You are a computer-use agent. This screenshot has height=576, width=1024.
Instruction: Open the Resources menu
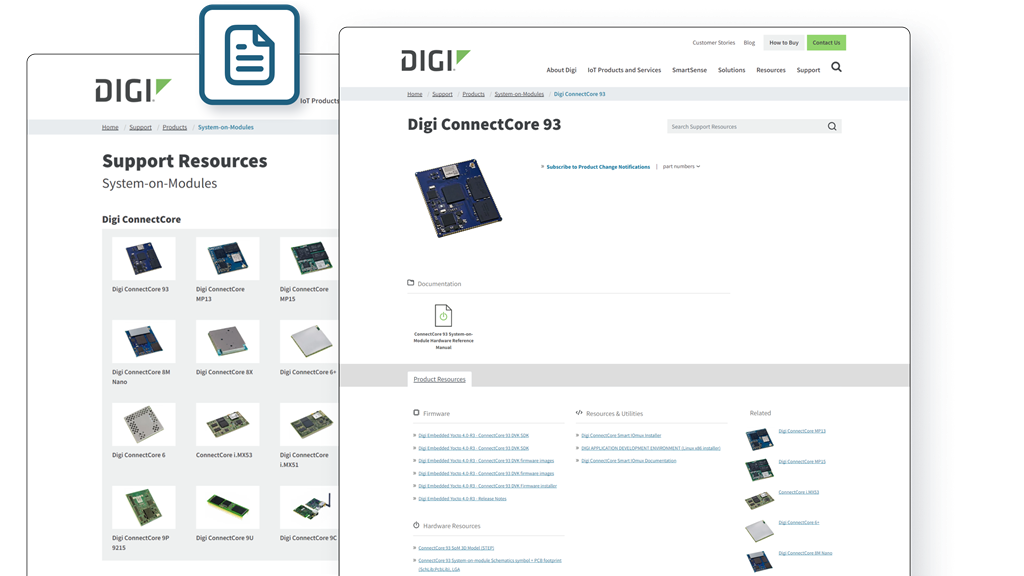pyautogui.click(x=771, y=70)
